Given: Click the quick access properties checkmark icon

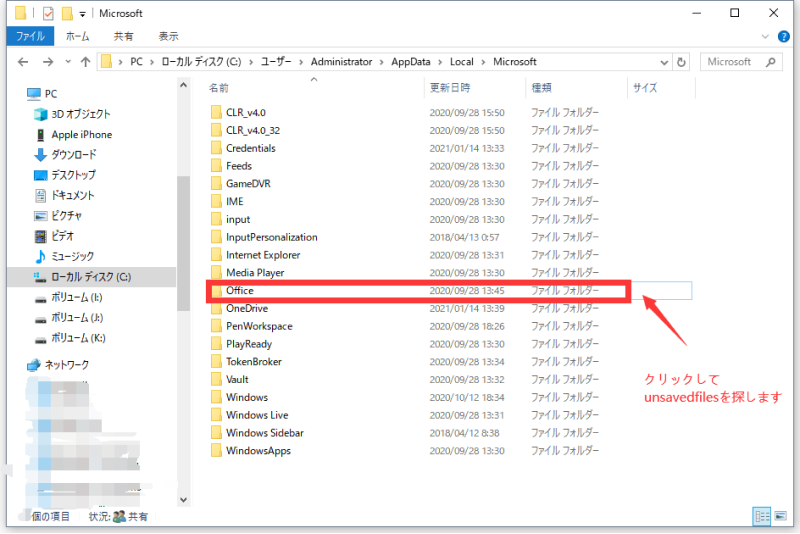Looking at the screenshot, I should point(48,13).
